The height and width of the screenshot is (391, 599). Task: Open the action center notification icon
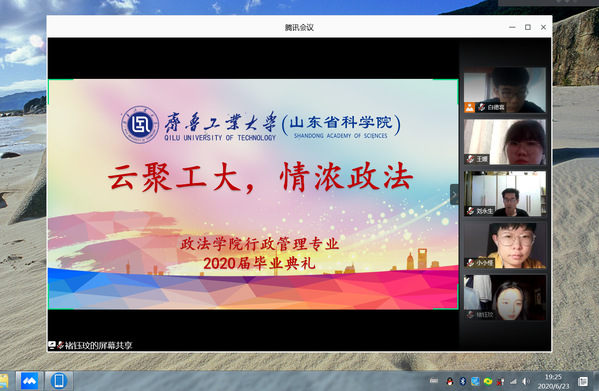(583, 381)
